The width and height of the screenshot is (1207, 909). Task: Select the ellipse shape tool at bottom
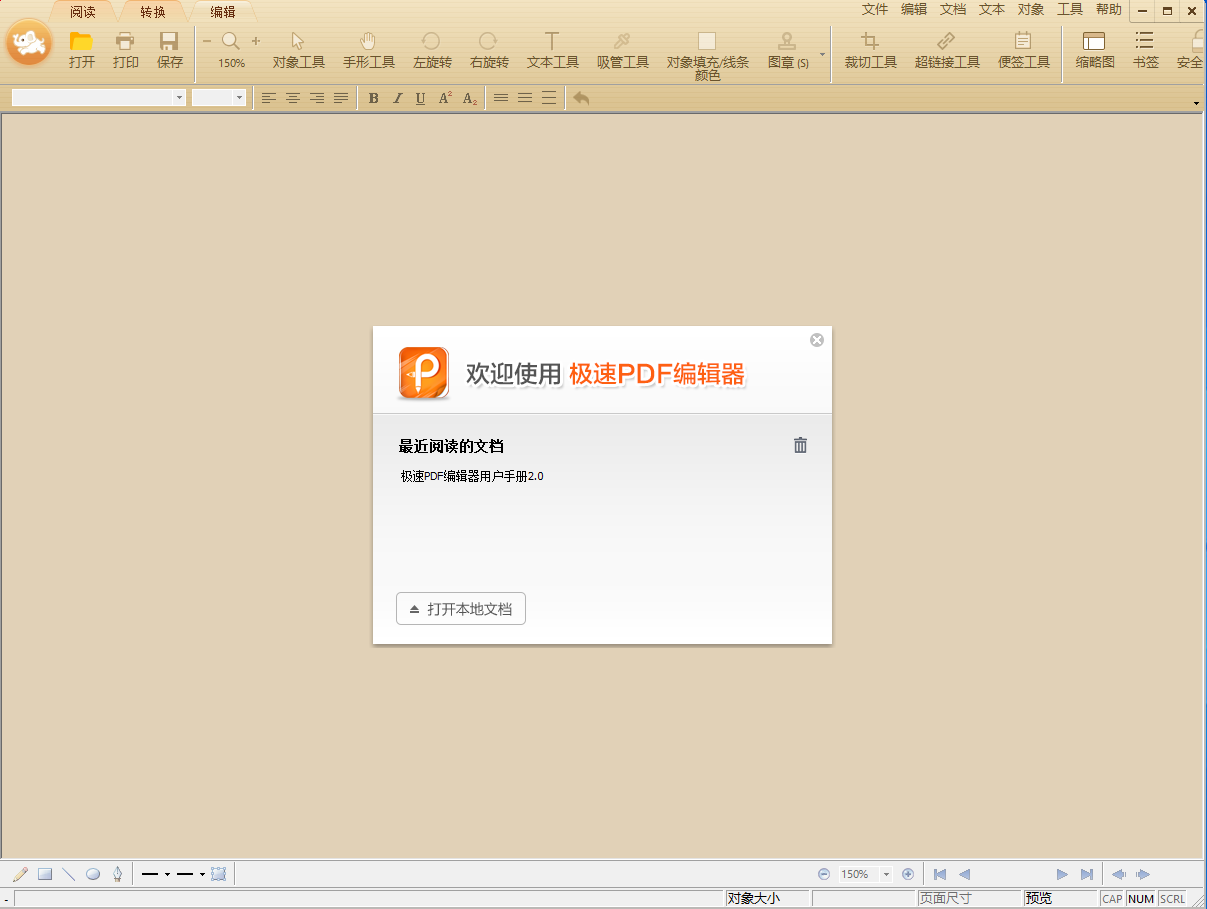coord(93,874)
